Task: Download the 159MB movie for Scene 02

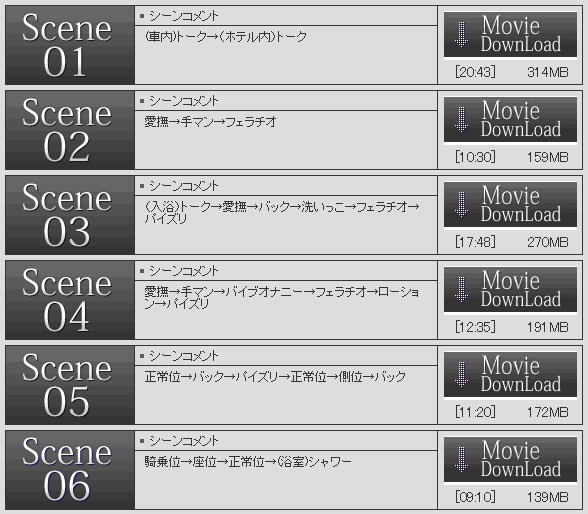Action: (510, 120)
